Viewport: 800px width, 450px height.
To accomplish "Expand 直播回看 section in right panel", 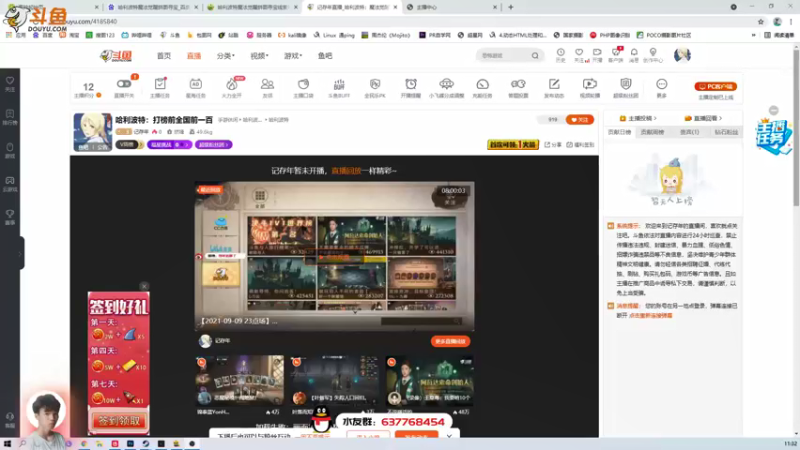I will [x=703, y=118].
